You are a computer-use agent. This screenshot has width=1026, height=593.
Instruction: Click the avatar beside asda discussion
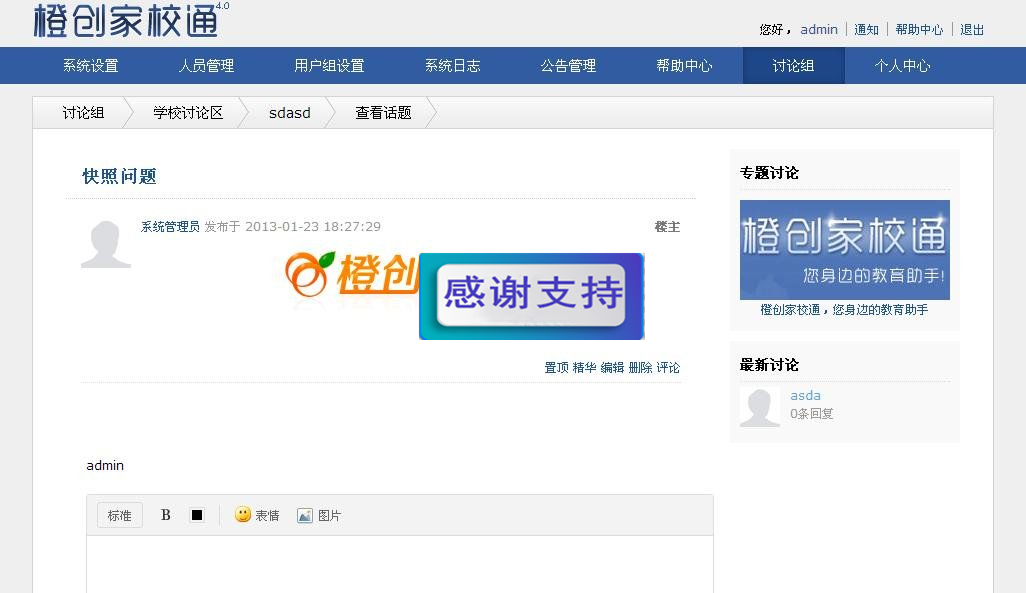click(x=760, y=406)
